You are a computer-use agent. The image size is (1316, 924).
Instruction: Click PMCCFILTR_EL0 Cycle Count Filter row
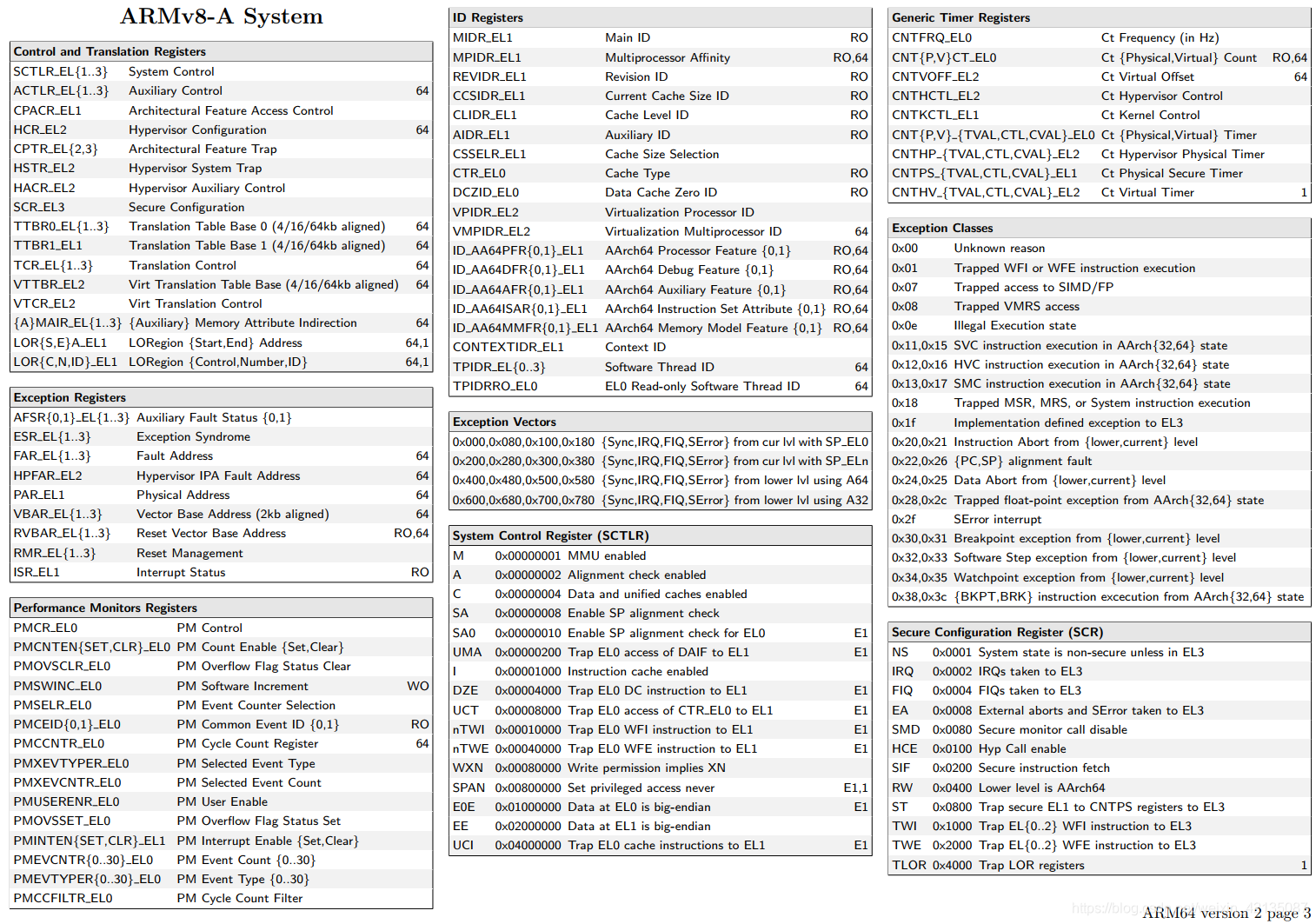tap(222, 898)
